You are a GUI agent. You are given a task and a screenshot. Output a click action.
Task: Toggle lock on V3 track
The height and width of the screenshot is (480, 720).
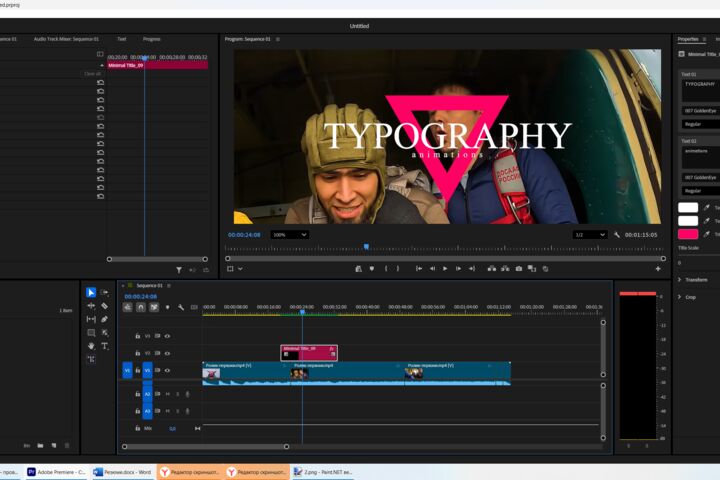coord(137,336)
